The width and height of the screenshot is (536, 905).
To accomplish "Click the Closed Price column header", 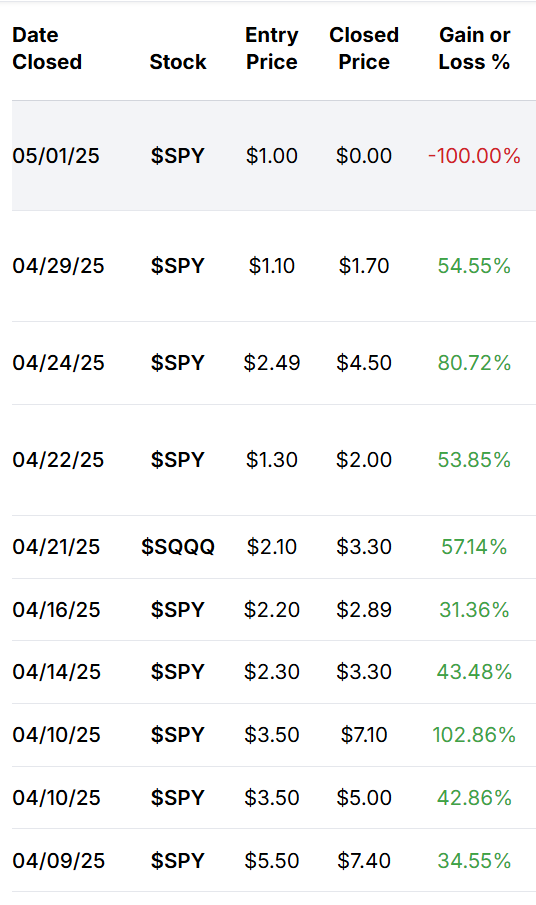I will [x=364, y=48].
